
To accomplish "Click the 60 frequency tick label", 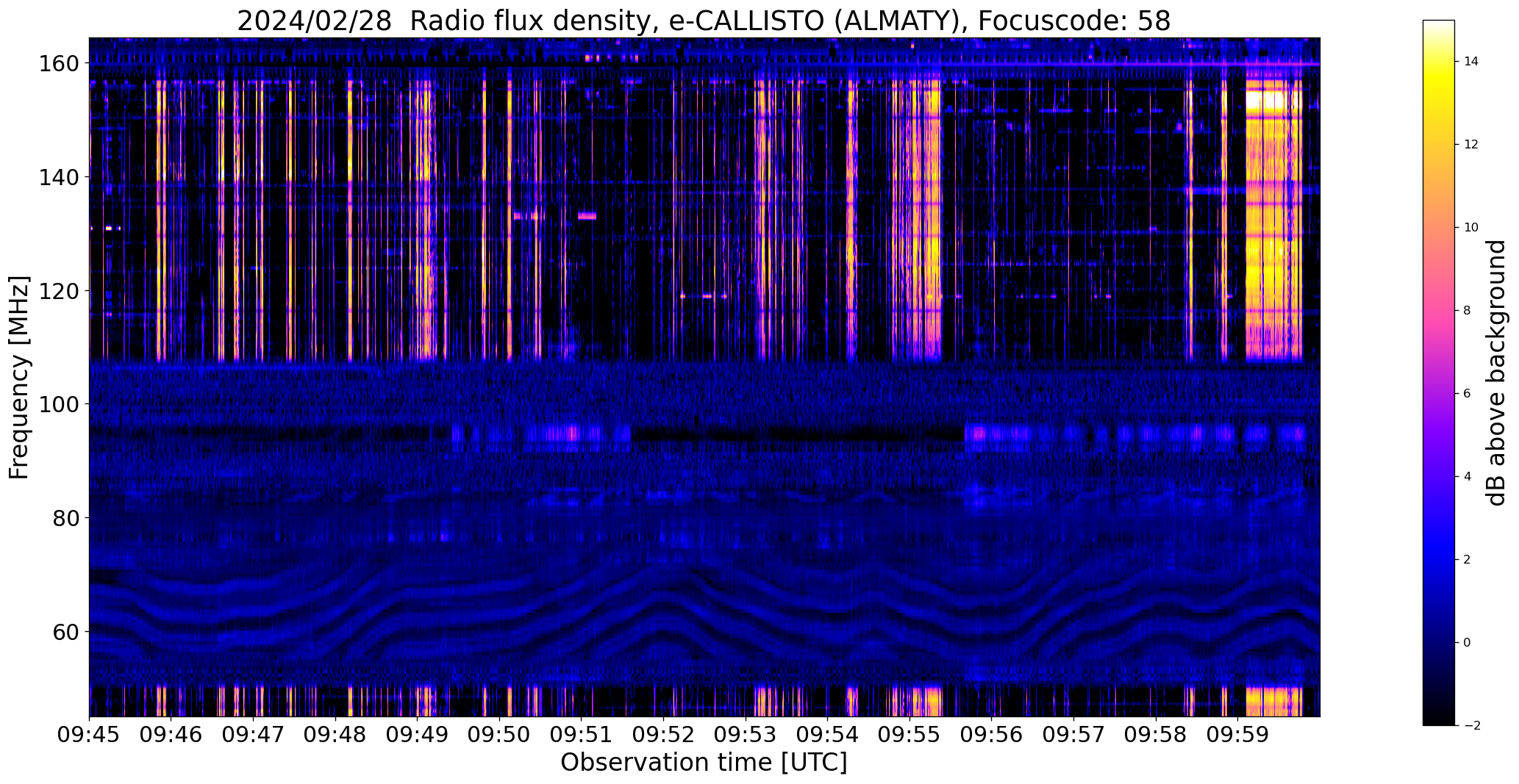I will pos(65,631).
